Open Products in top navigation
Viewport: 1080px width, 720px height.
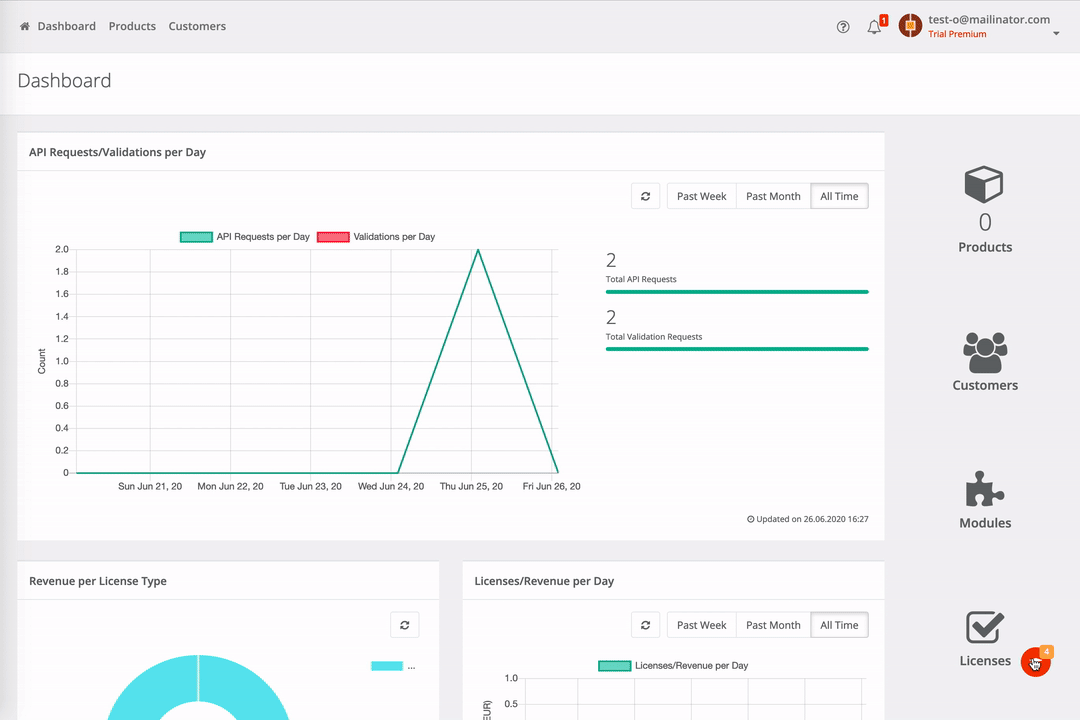(132, 26)
